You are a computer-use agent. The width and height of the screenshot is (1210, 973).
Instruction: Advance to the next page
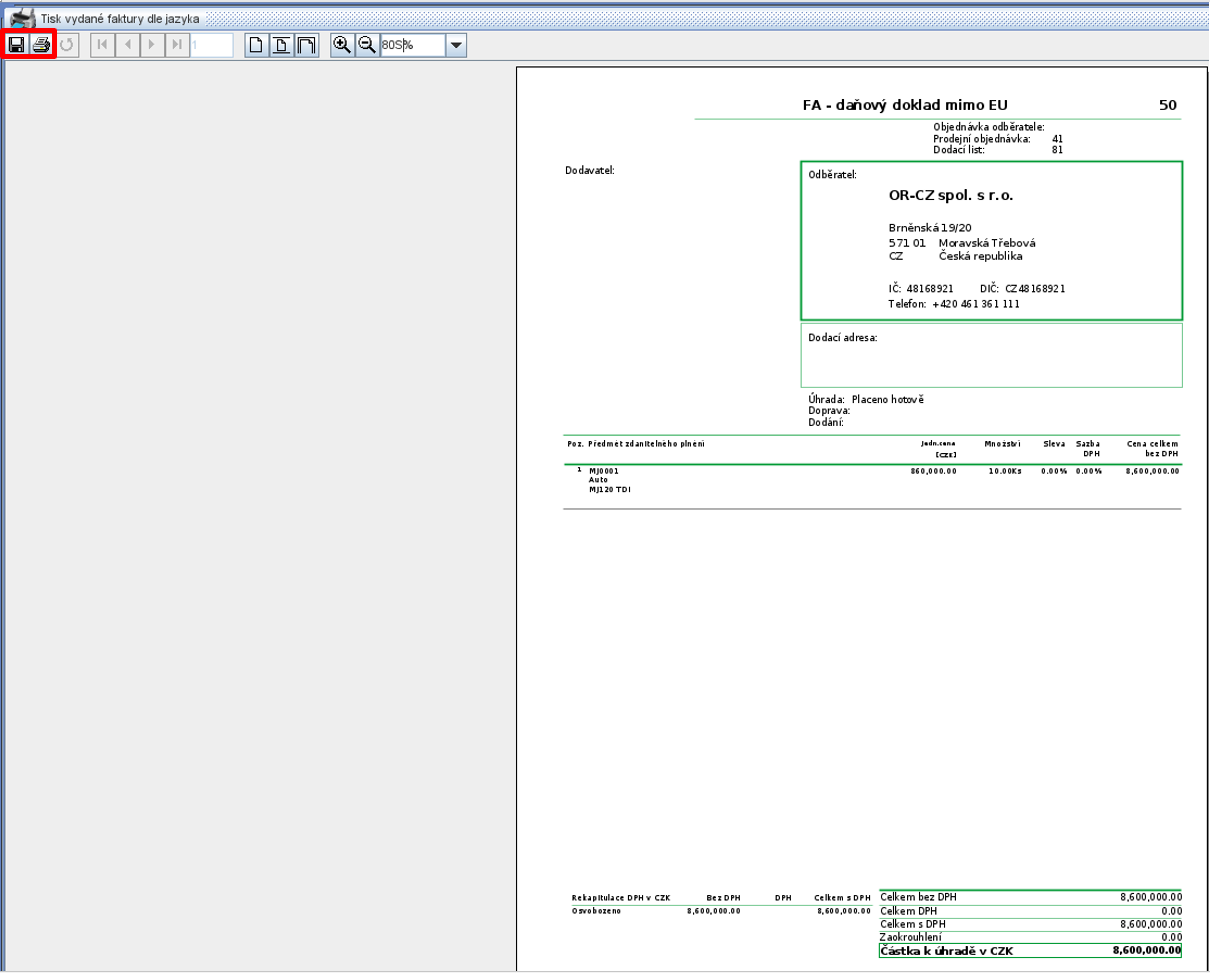tap(152, 45)
